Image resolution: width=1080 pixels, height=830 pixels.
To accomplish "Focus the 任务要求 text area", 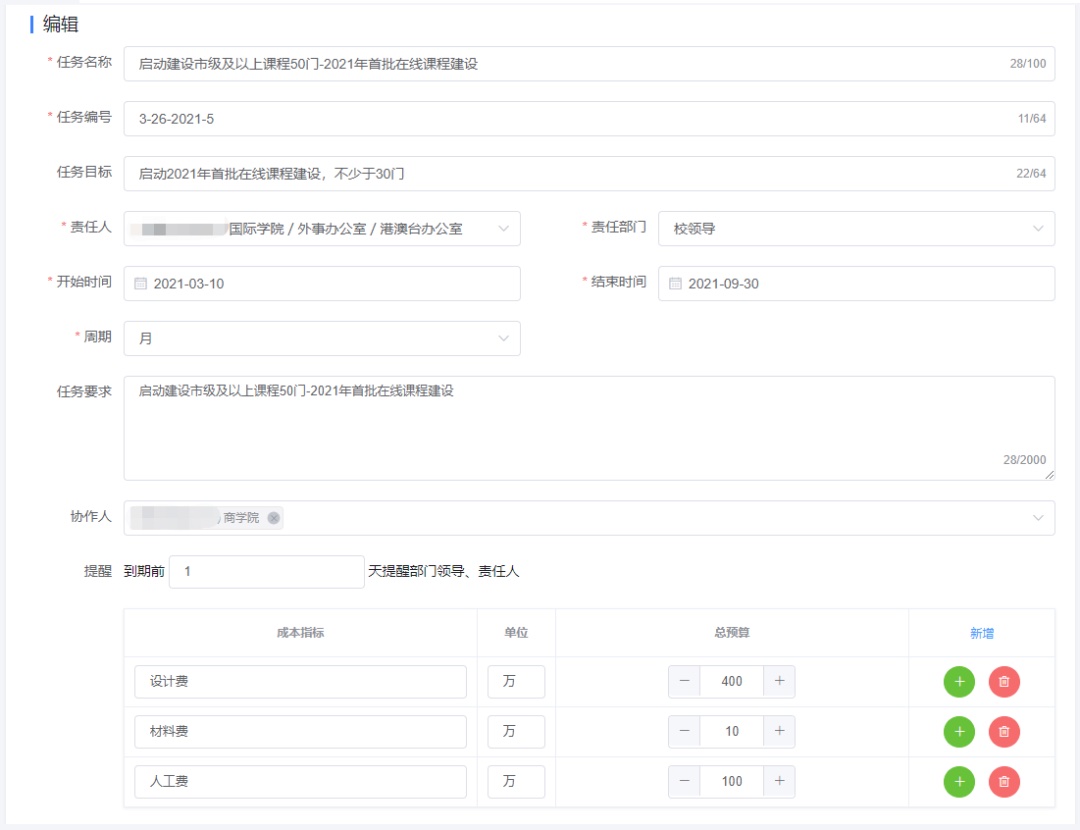I will [x=588, y=428].
